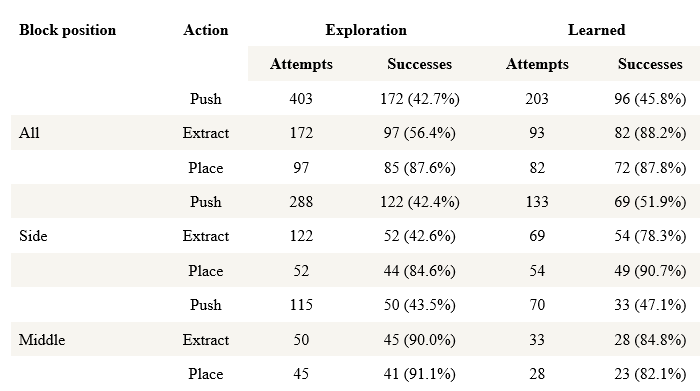Click the Middle block position cell

tap(42, 340)
